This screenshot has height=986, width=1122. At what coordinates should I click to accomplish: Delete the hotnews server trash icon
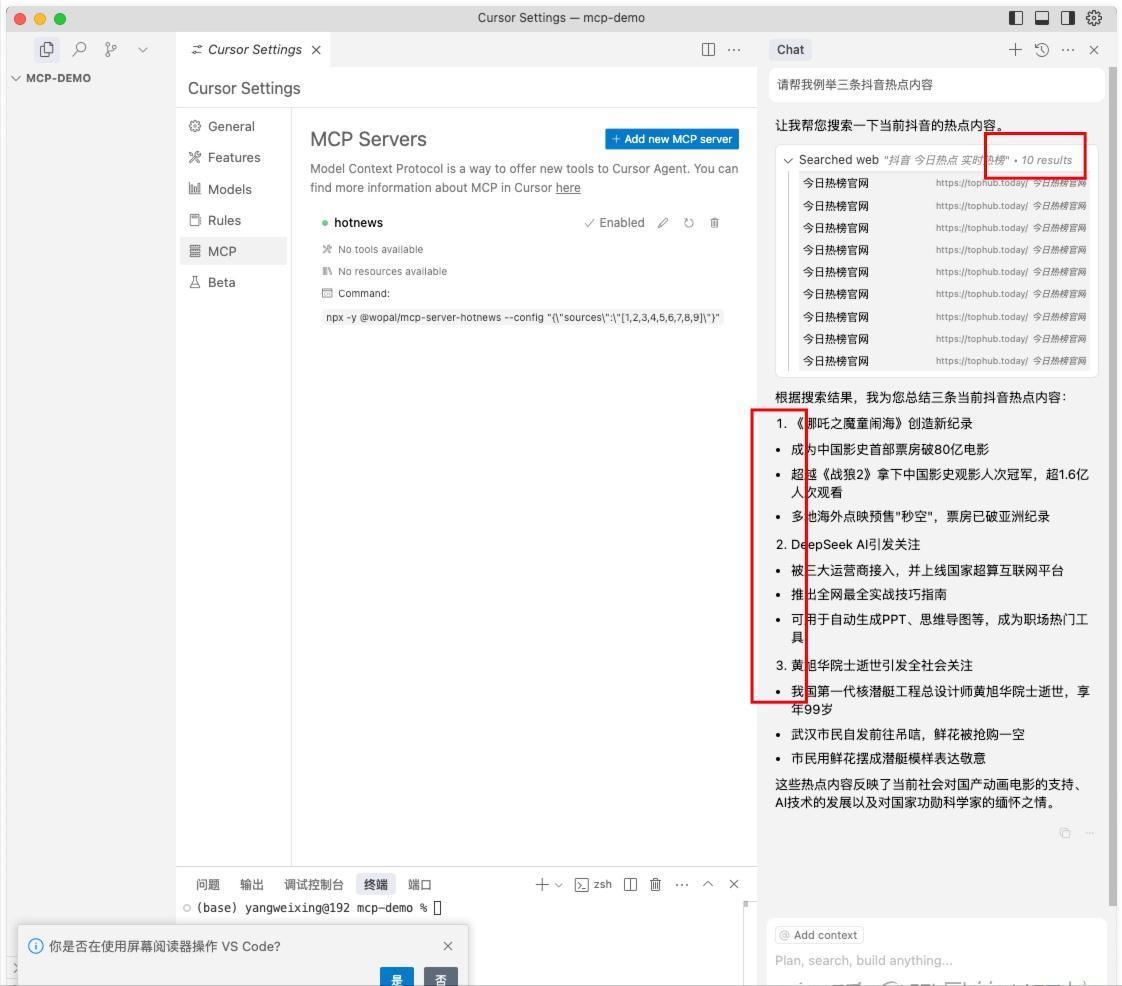pyautogui.click(x=714, y=223)
